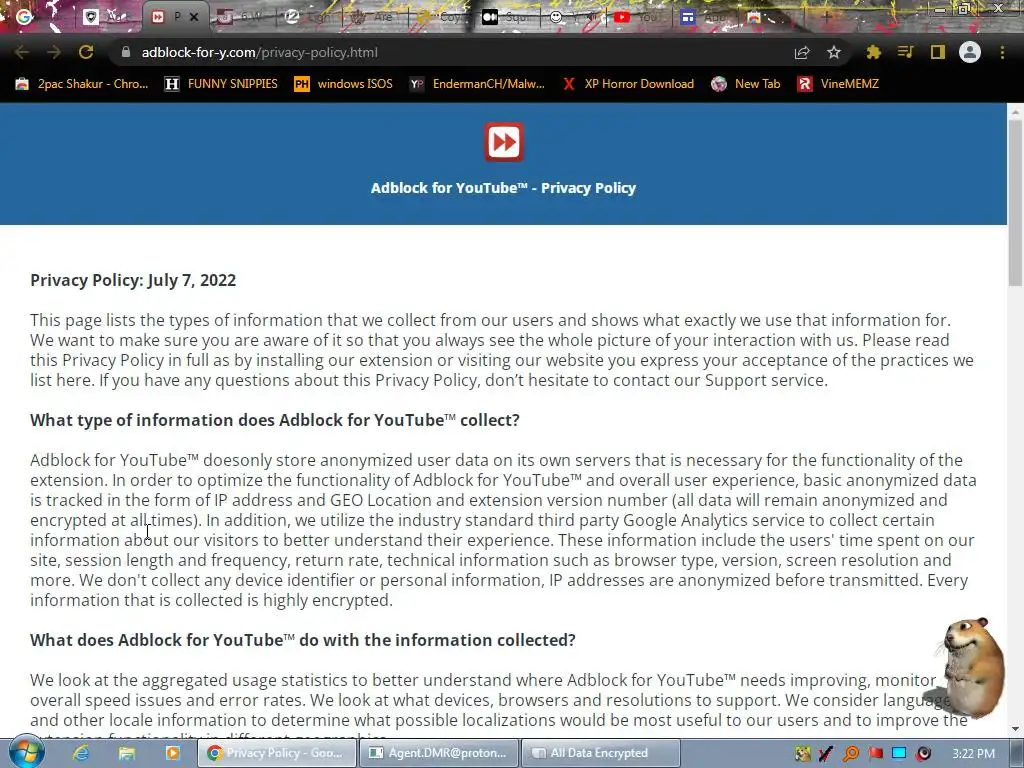Open the FUNNY SNIPPIES bookmark

221,84
